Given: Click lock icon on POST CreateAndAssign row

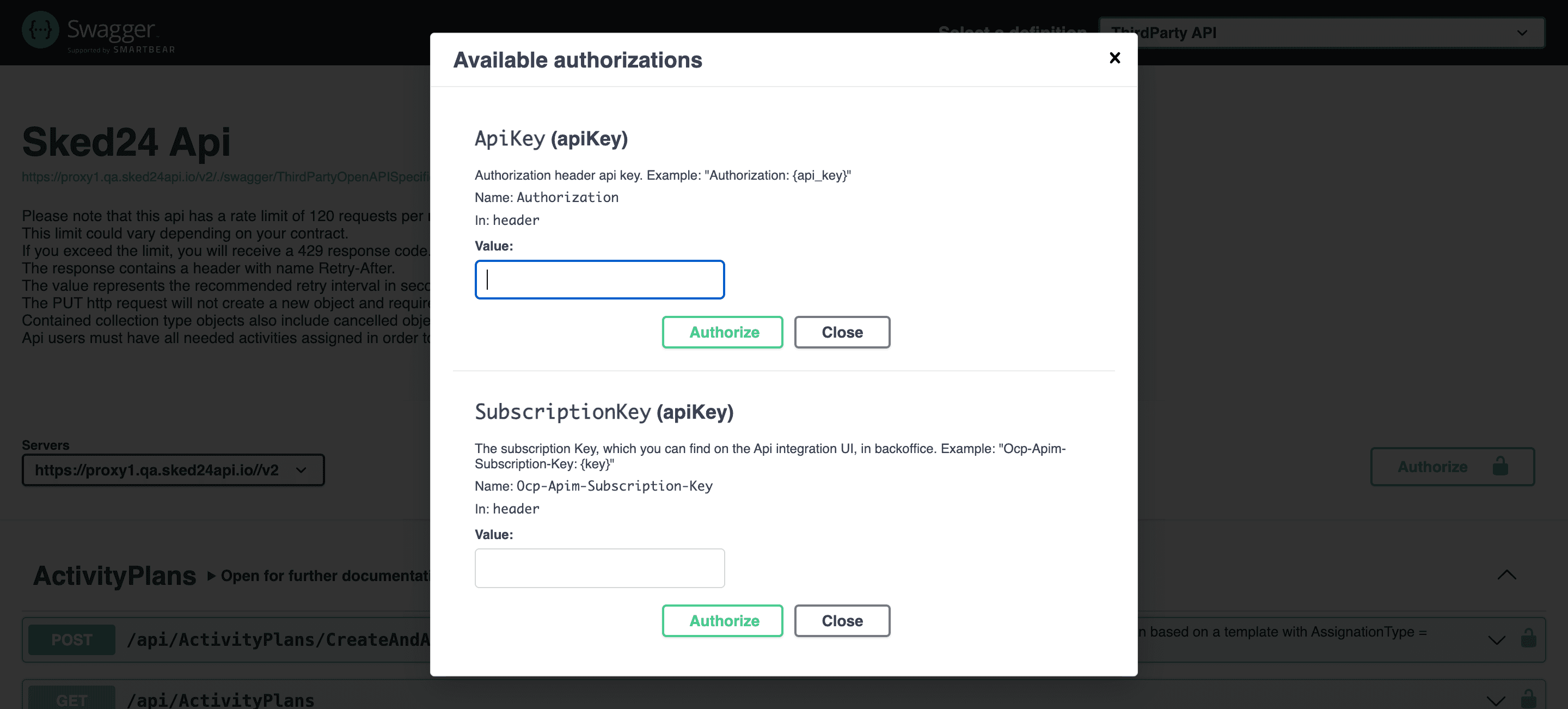Looking at the screenshot, I should click(1528, 638).
